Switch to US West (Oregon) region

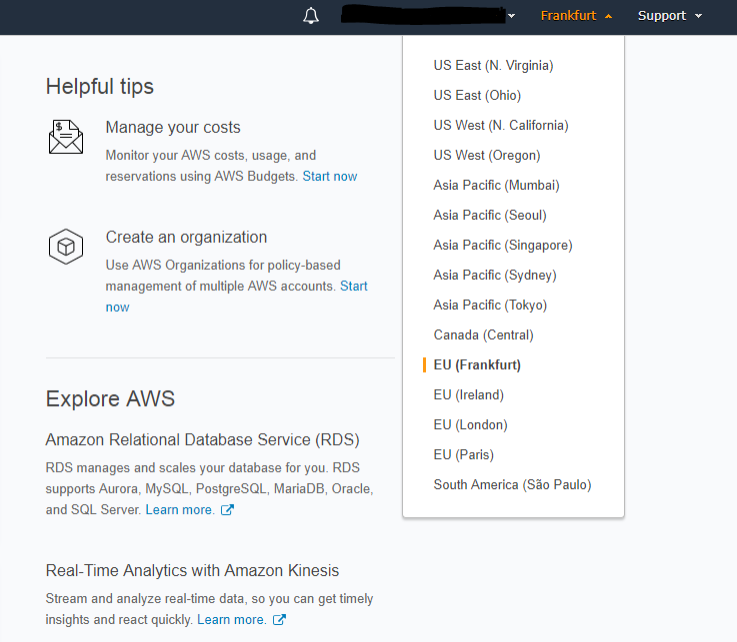click(x=486, y=155)
